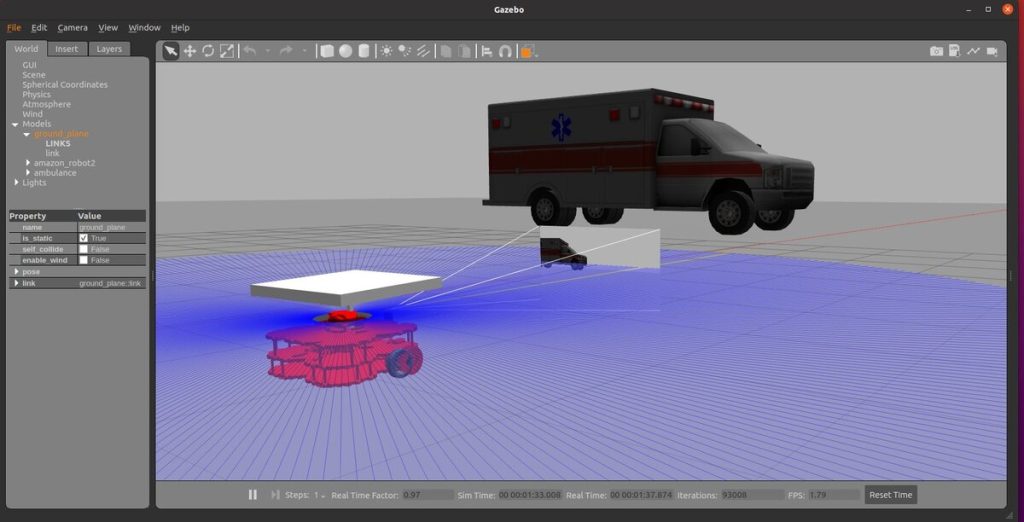Click the Real Time value field
Image resolution: width=1024 pixels, height=522 pixels.
pyautogui.click(x=641, y=495)
